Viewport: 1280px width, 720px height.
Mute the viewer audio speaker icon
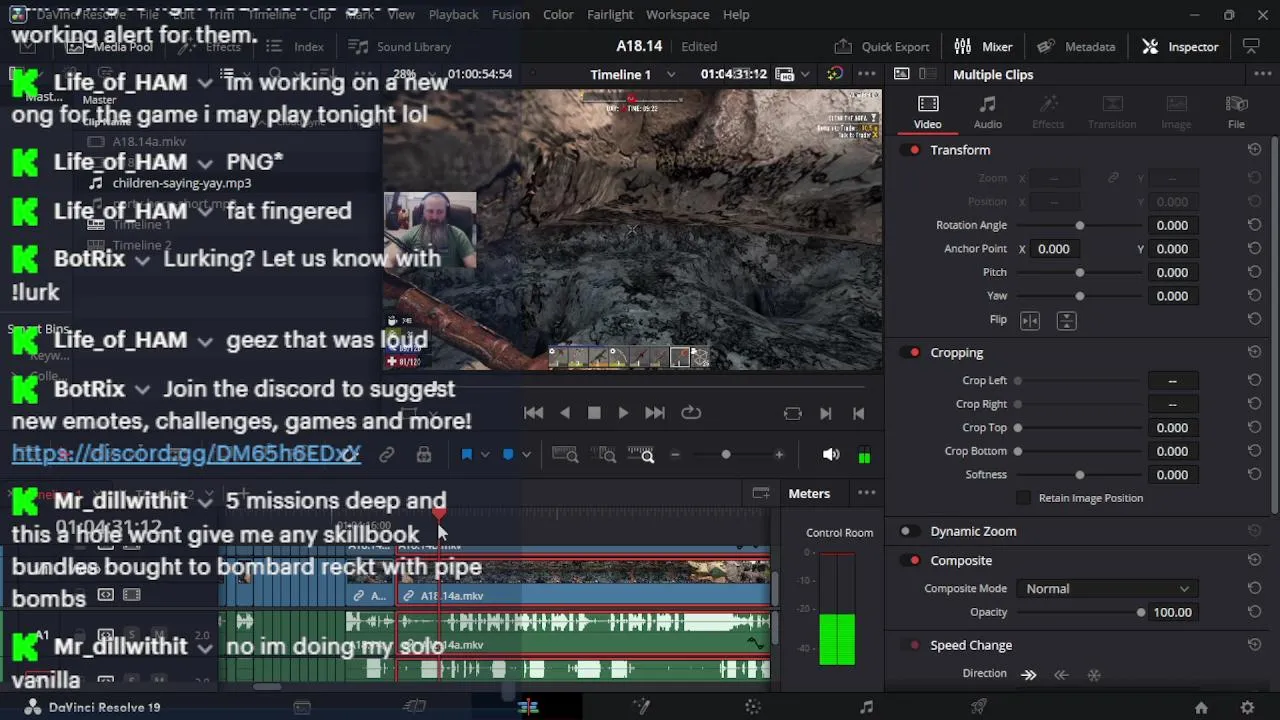830,455
